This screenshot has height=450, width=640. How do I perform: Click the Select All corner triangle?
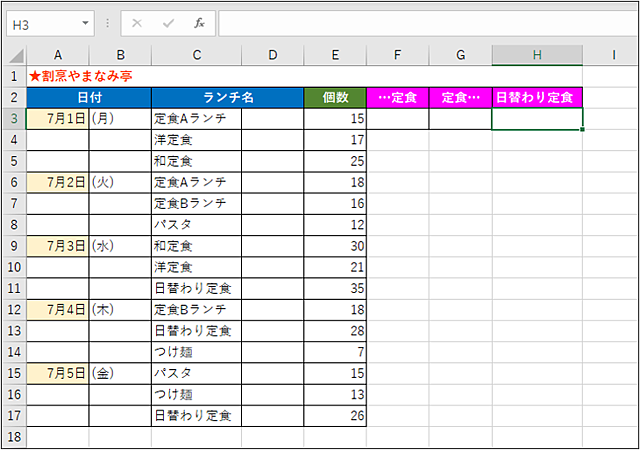[x=16, y=55]
